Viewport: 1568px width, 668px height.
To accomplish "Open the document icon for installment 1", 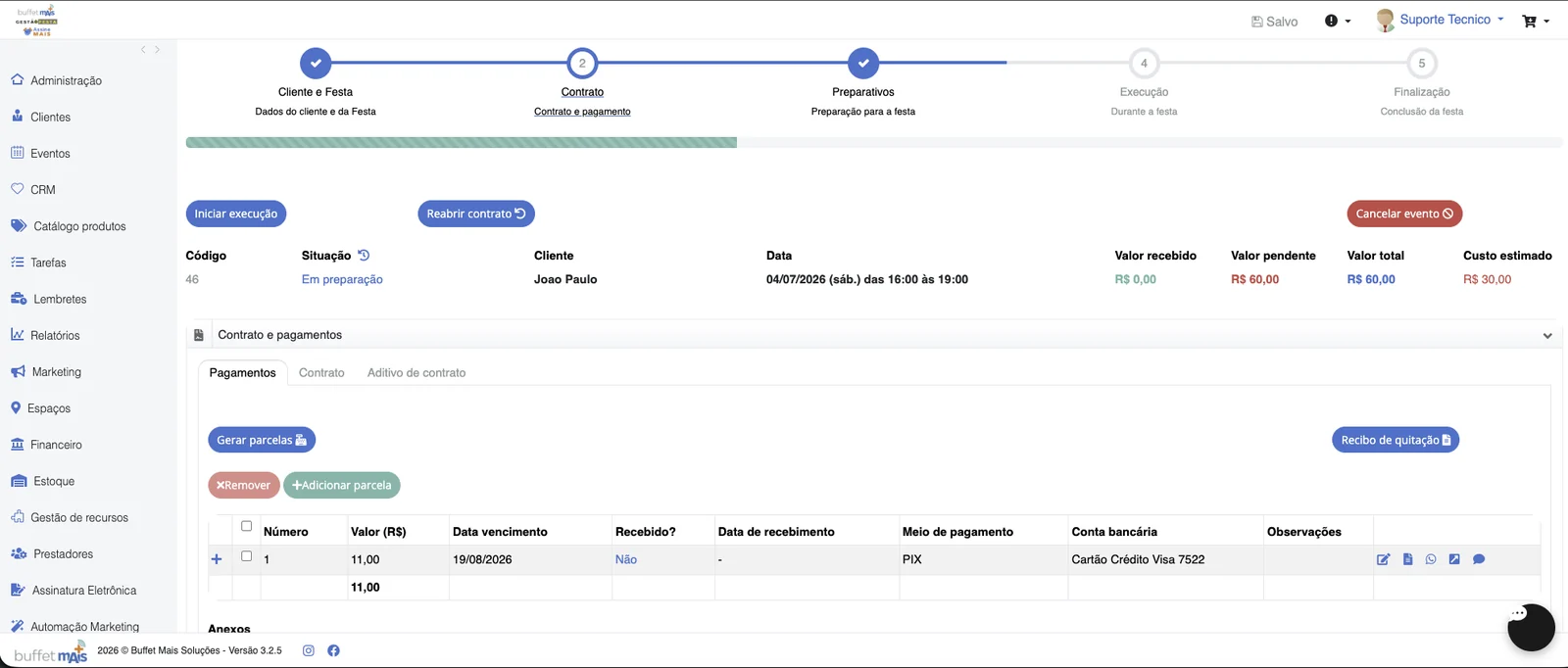I will point(1407,559).
